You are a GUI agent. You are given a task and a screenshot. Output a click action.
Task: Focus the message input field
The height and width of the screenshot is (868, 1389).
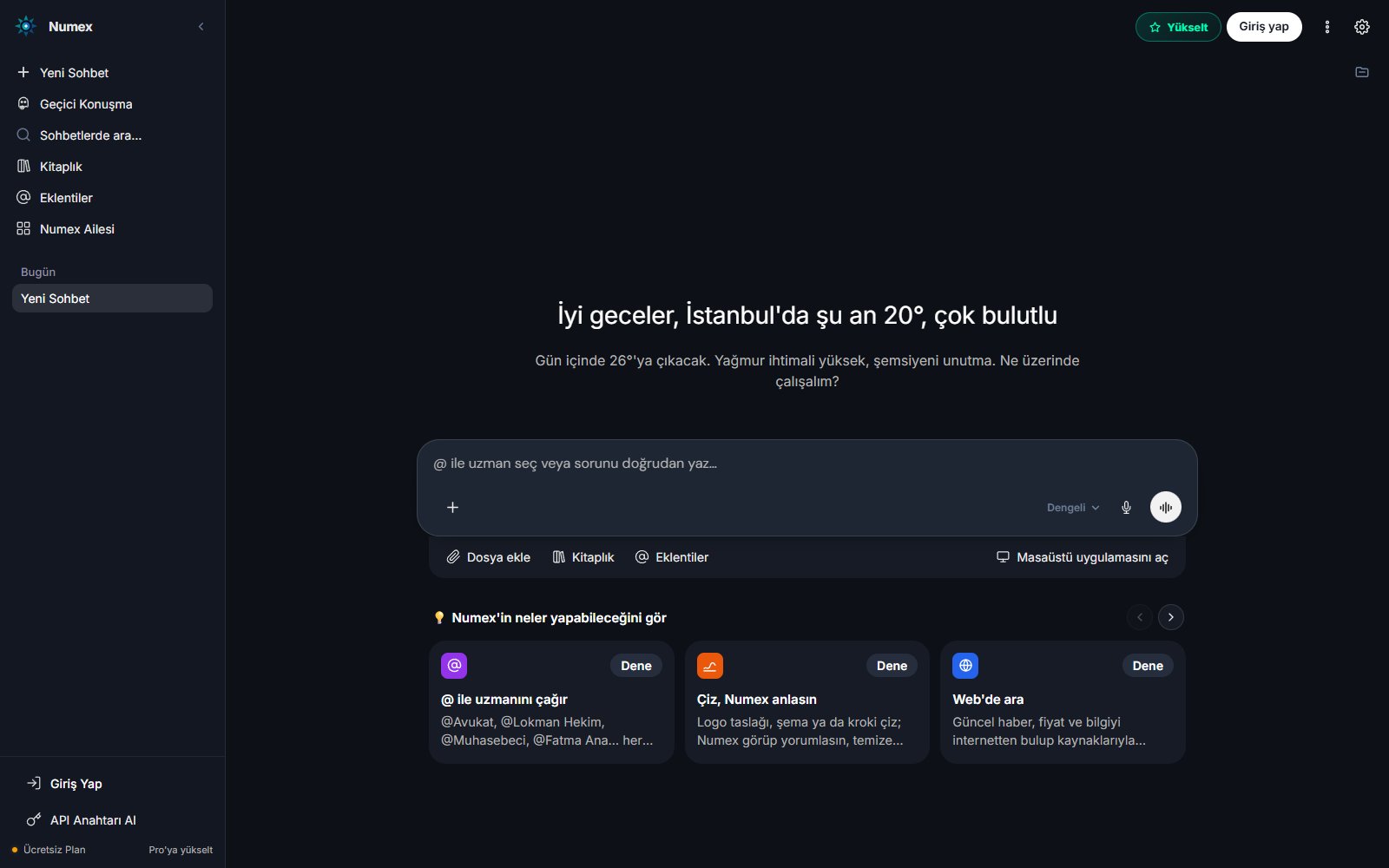click(807, 464)
